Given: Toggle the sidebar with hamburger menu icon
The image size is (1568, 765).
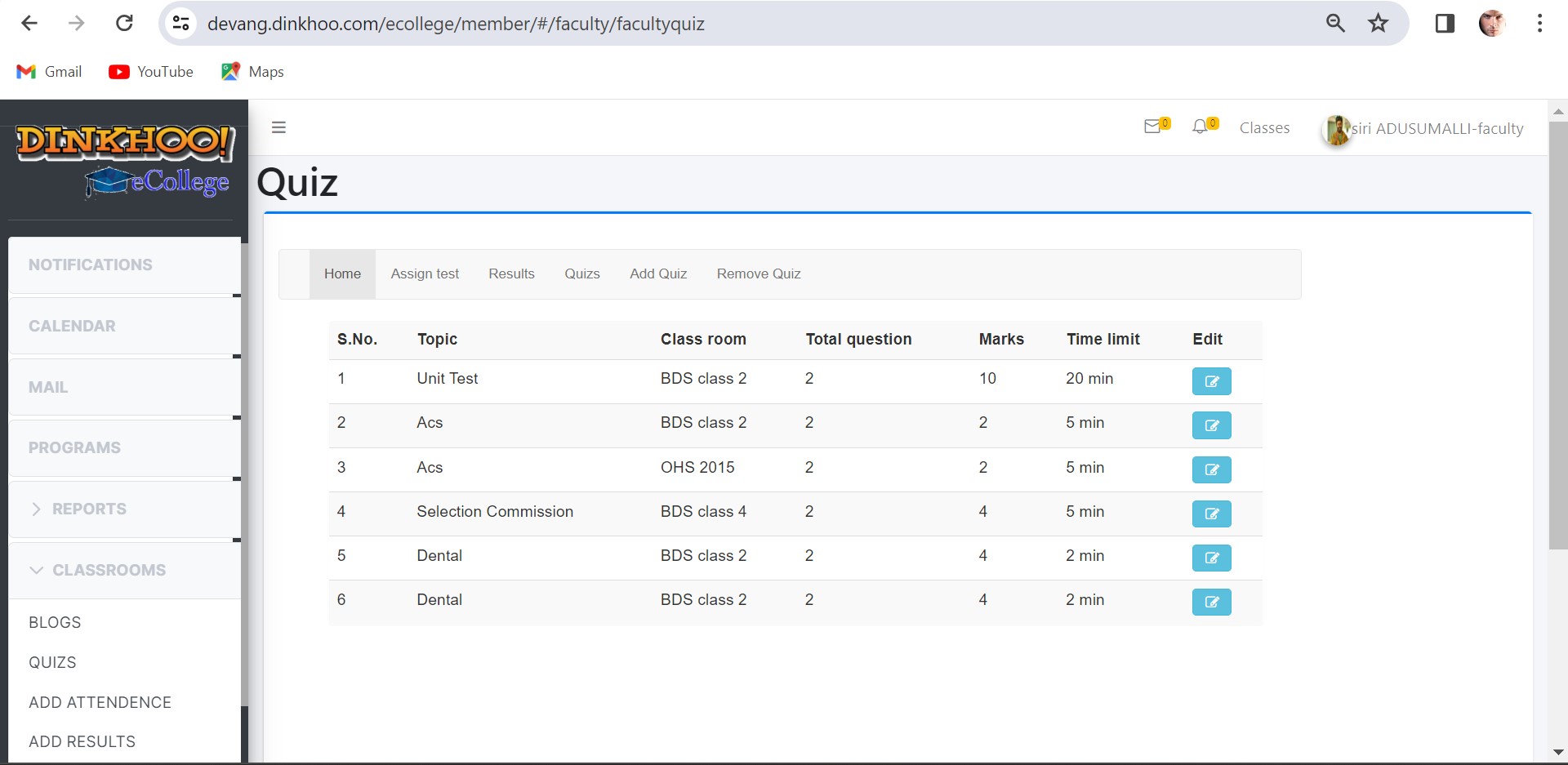Looking at the screenshot, I should coord(278,127).
